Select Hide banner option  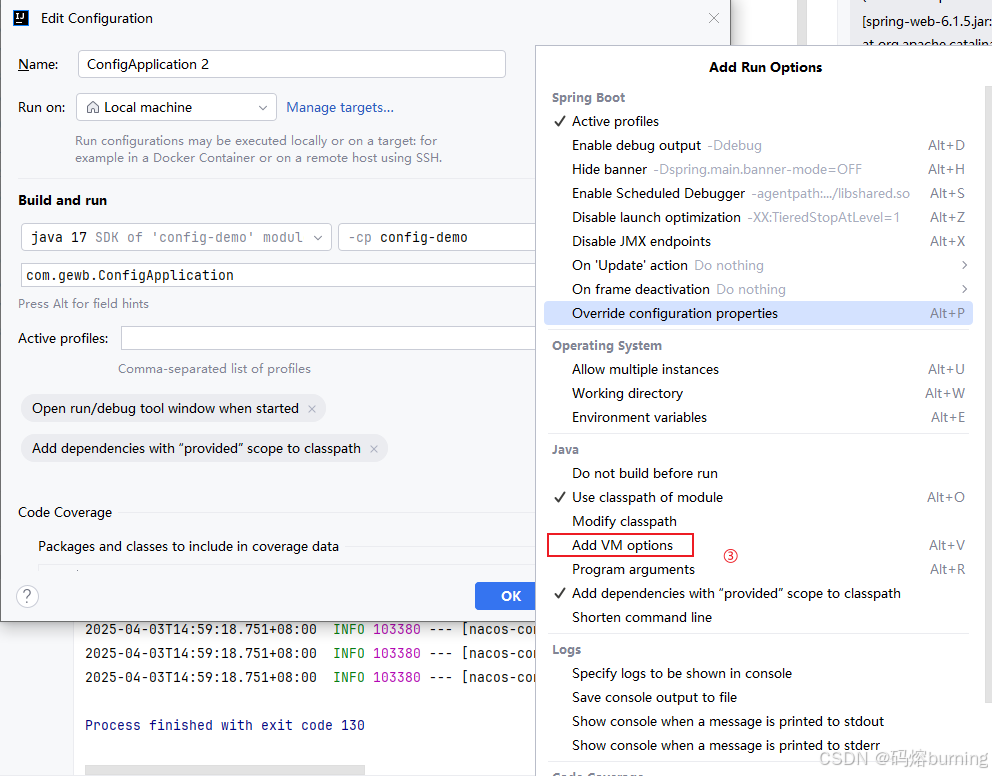[x=758, y=169]
